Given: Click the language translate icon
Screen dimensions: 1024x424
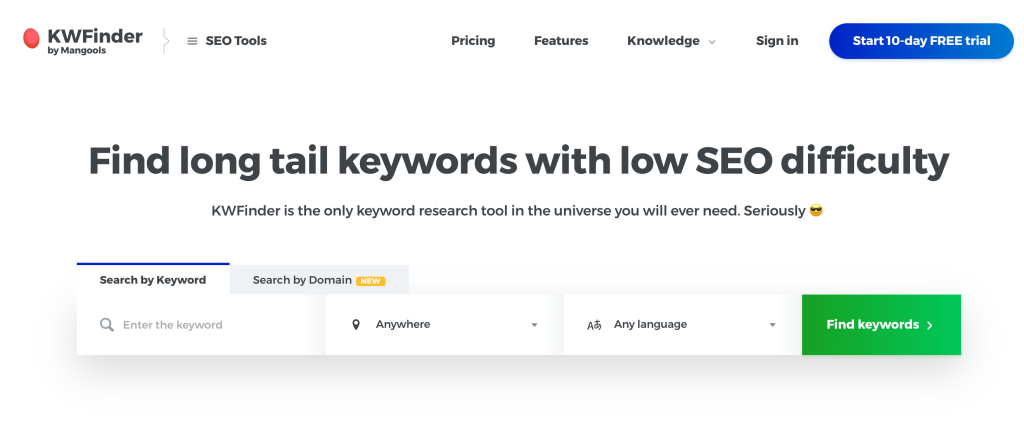Looking at the screenshot, I should pyautogui.click(x=594, y=325).
